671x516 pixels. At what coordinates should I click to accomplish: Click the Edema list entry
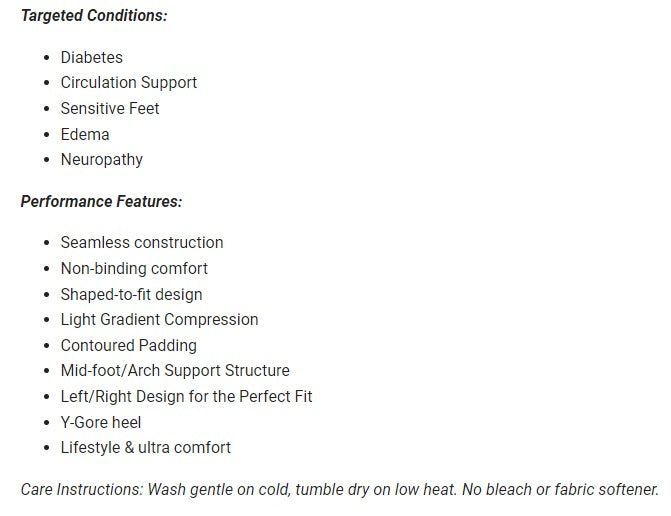click(85, 134)
